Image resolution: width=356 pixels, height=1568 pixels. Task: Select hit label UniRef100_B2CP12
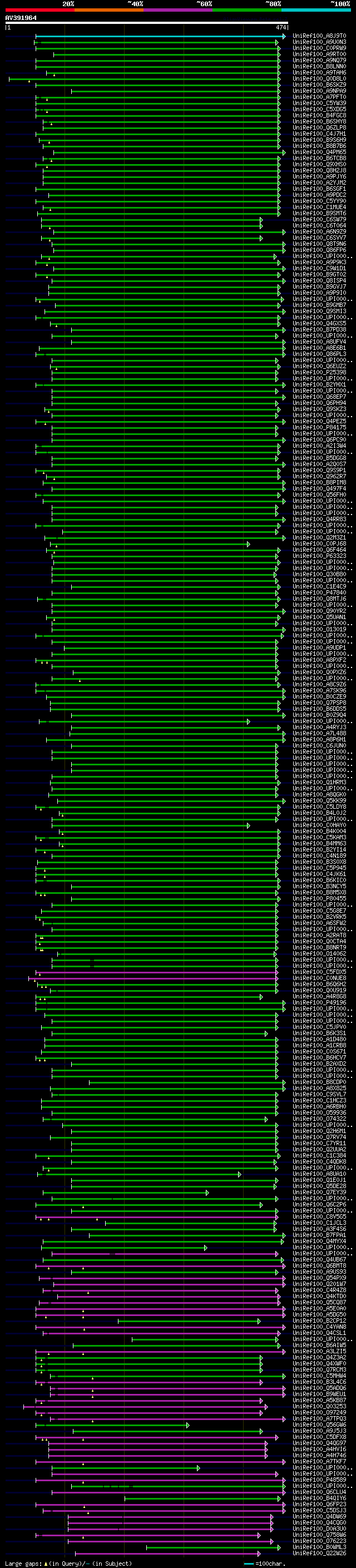[319, 1320]
